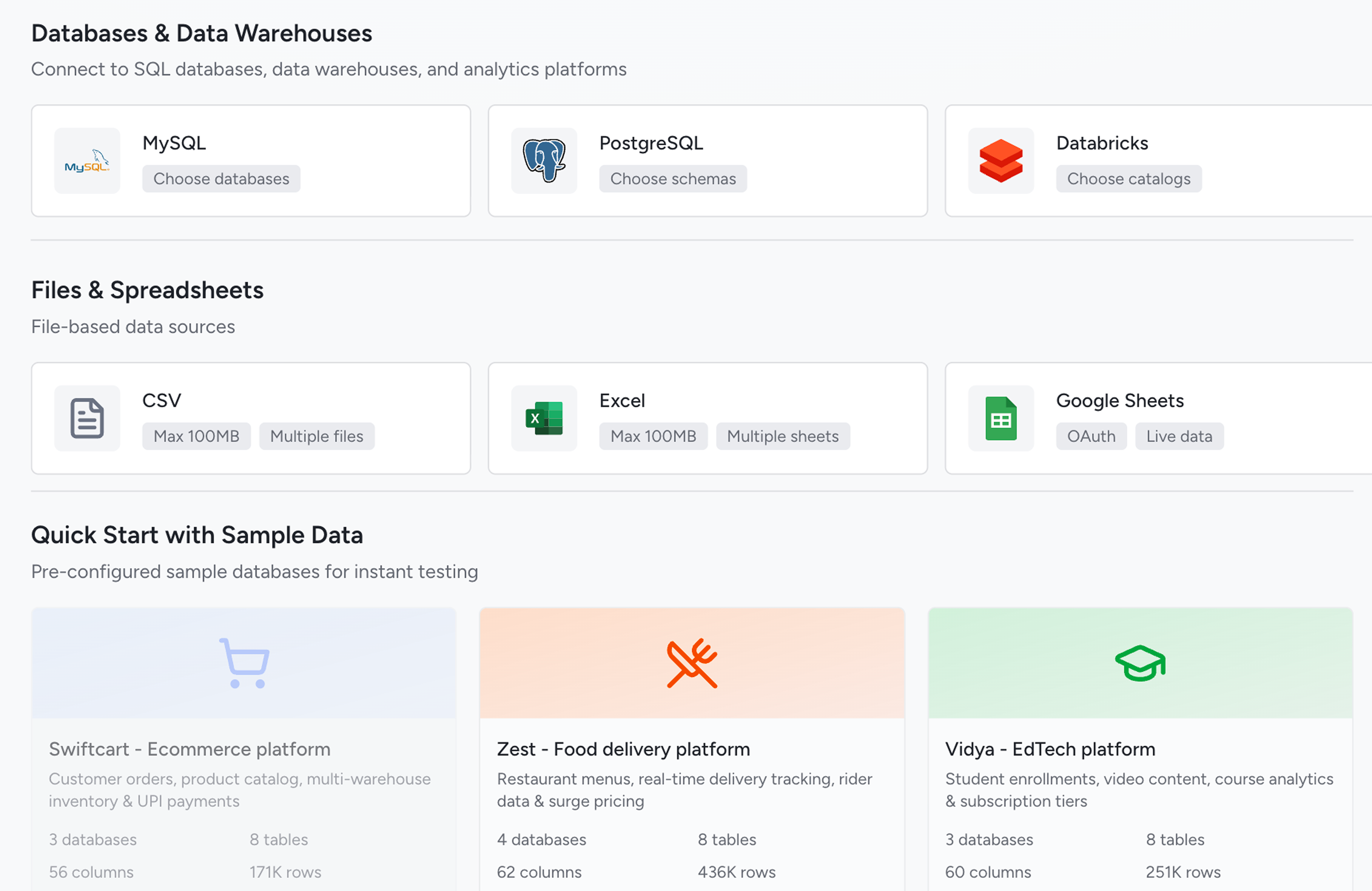Open the Vidya - EdTech platform title
The width and height of the screenshot is (1372, 891).
(1050, 749)
